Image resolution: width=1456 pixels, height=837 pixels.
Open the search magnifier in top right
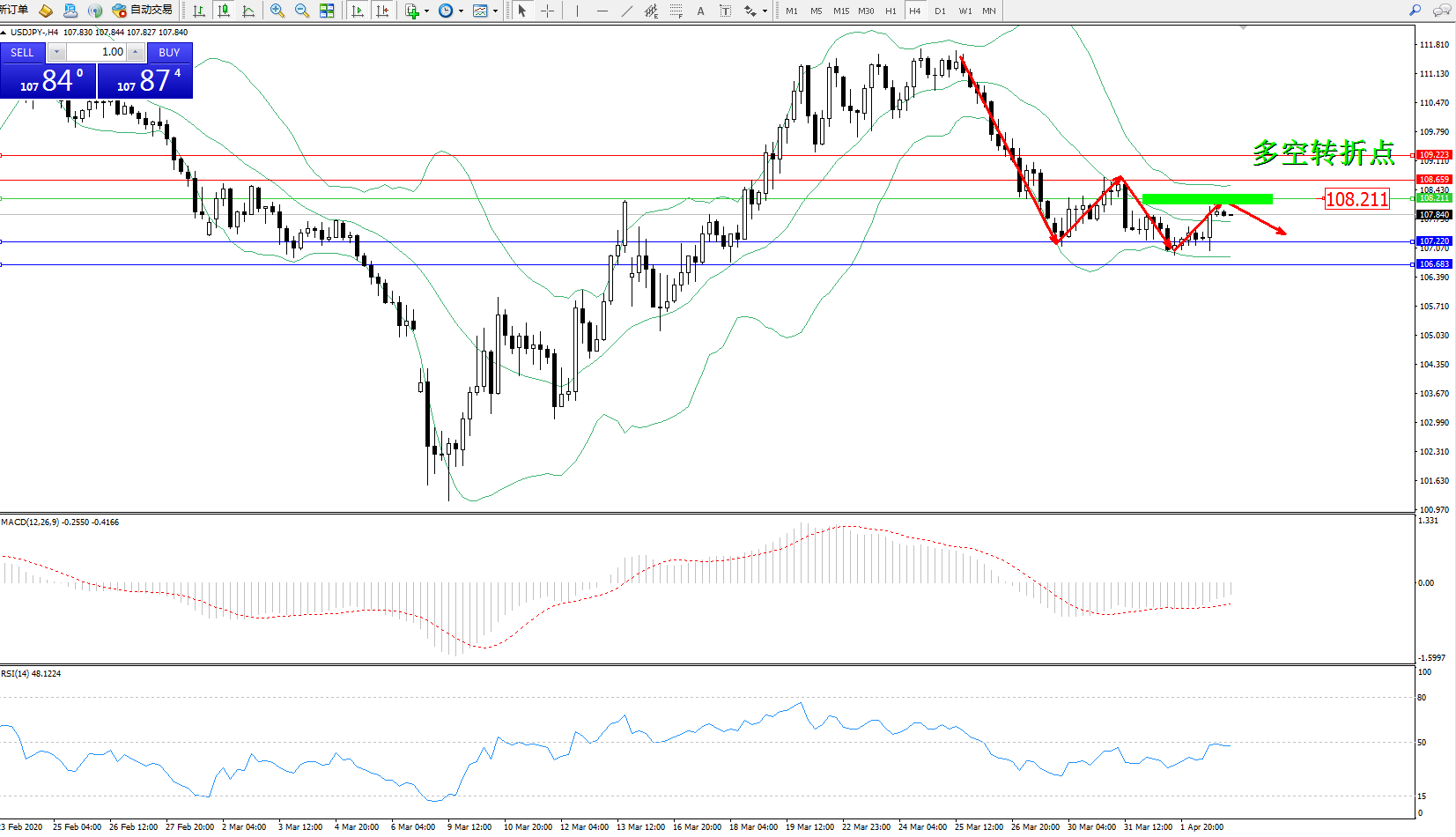(1415, 11)
